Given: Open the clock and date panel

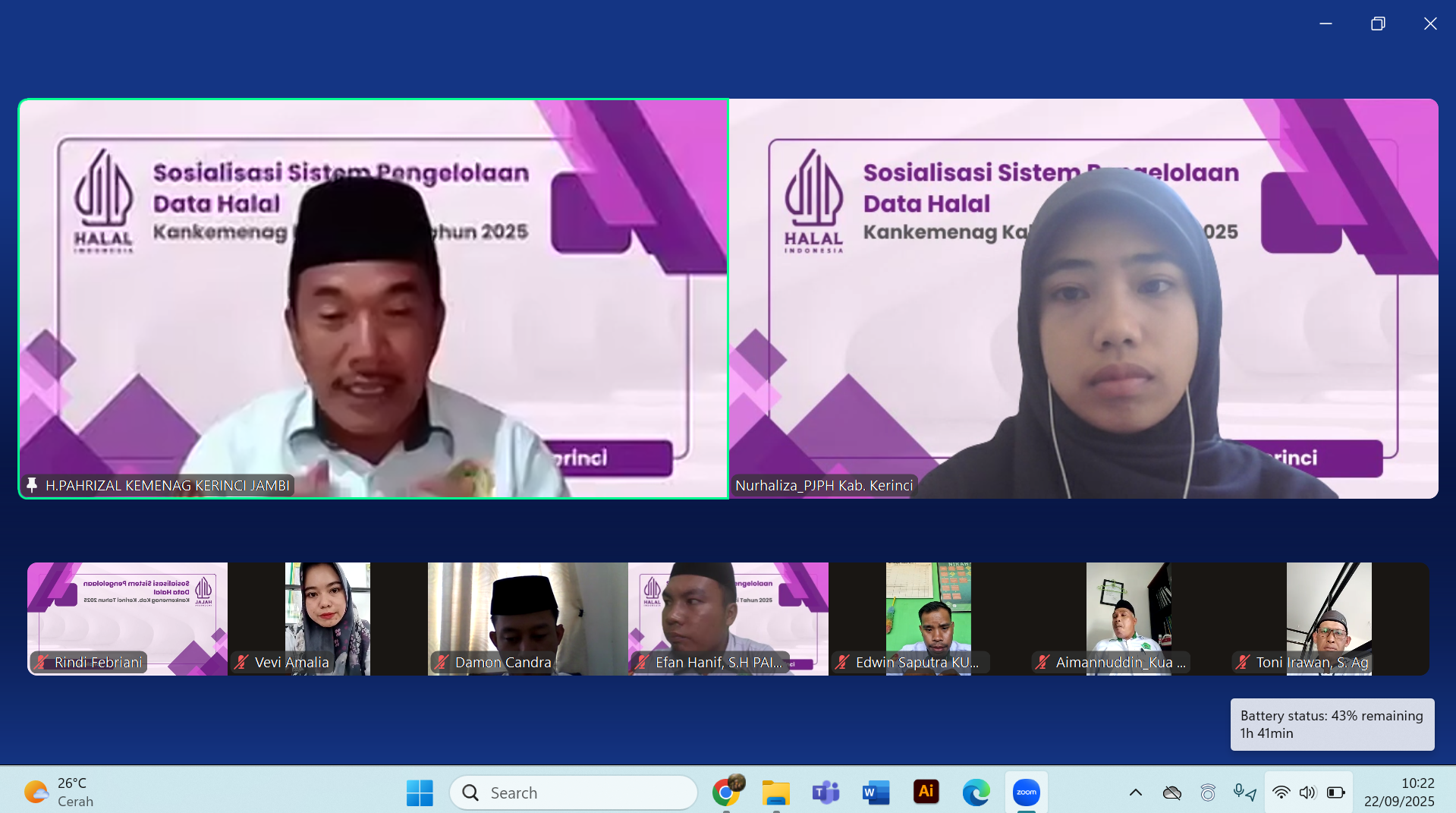Looking at the screenshot, I should (1398, 792).
